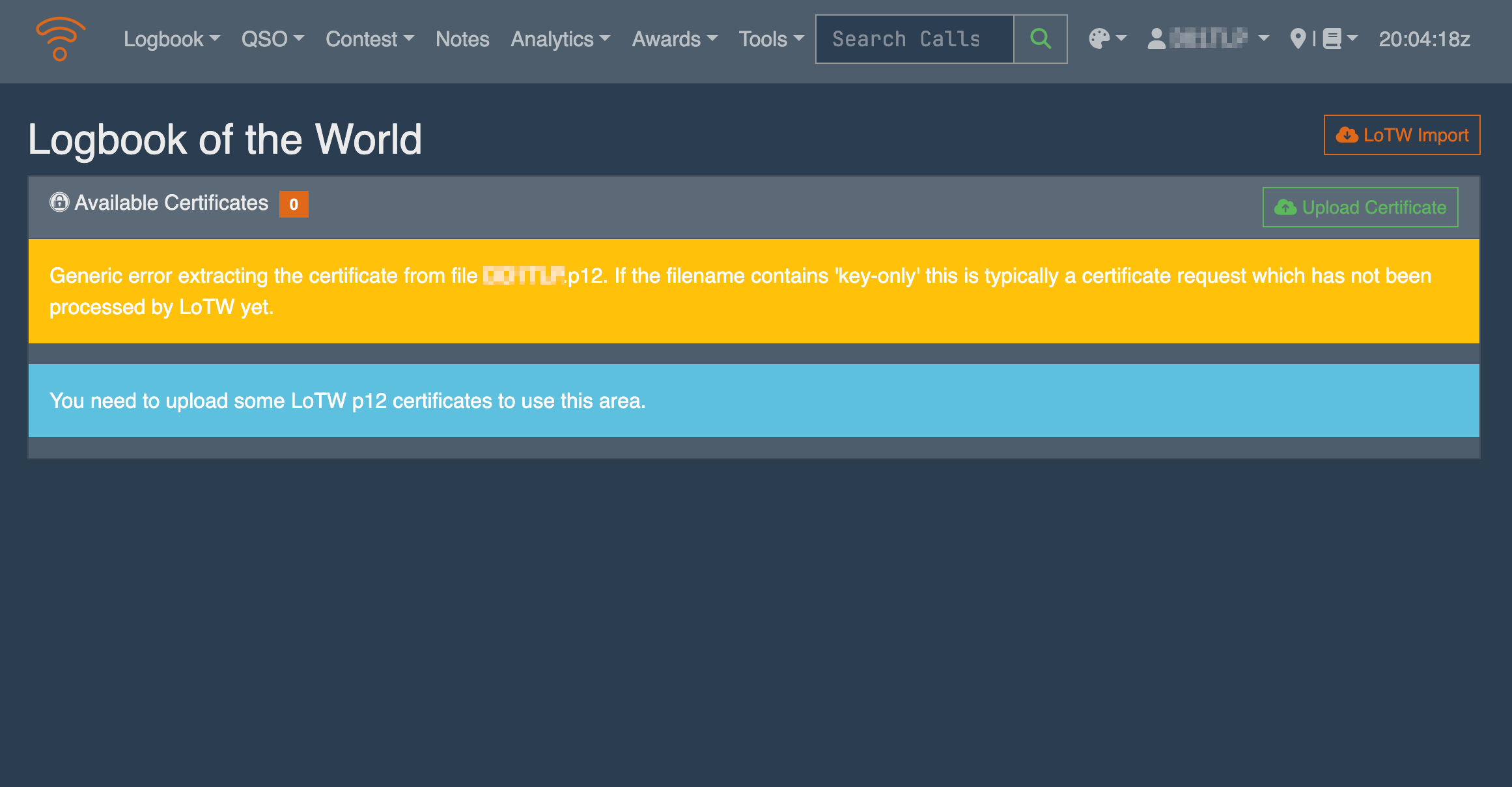Image resolution: width=1512 pixels, height=787 pixels.
Task: Expand the QSO menu
Action: click(273, 39)
